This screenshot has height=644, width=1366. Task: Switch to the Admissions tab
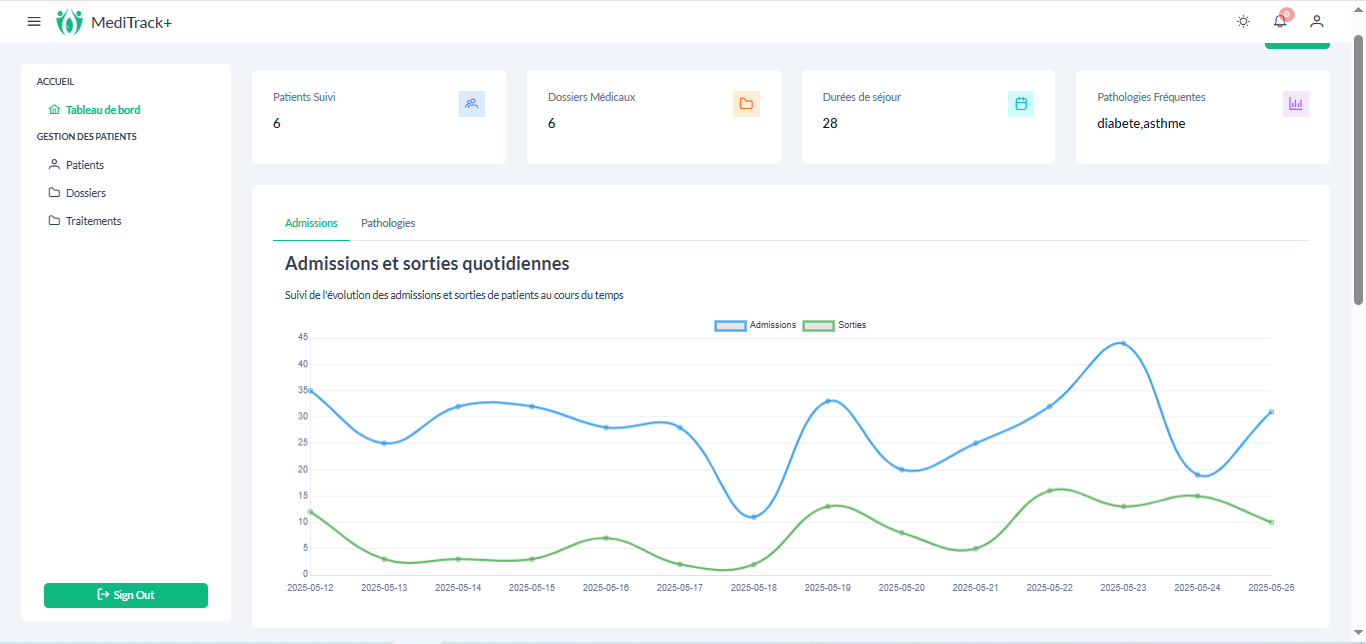(x=311, y=223)
